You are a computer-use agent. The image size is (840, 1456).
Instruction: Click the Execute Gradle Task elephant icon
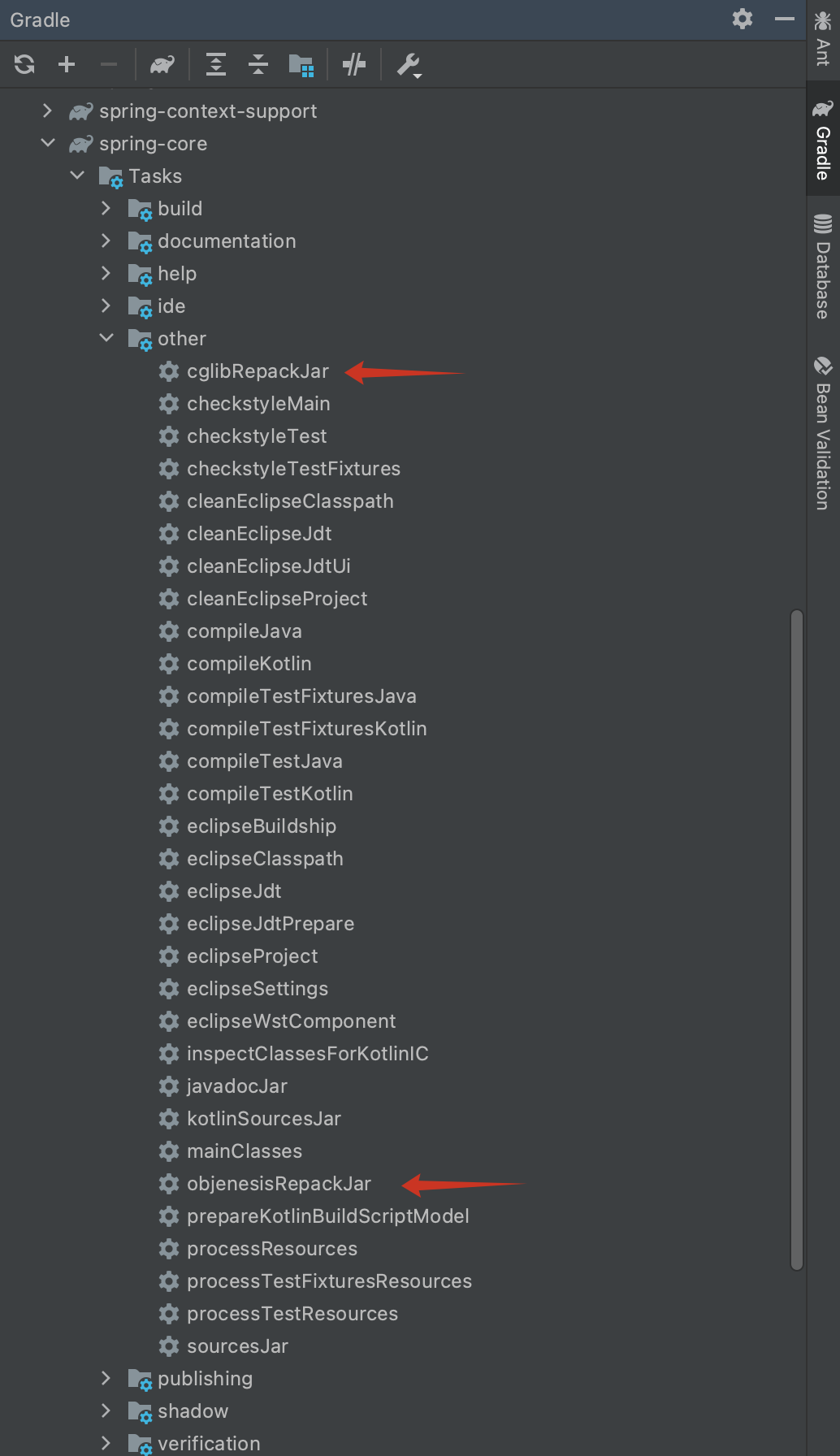coord(162,64)
